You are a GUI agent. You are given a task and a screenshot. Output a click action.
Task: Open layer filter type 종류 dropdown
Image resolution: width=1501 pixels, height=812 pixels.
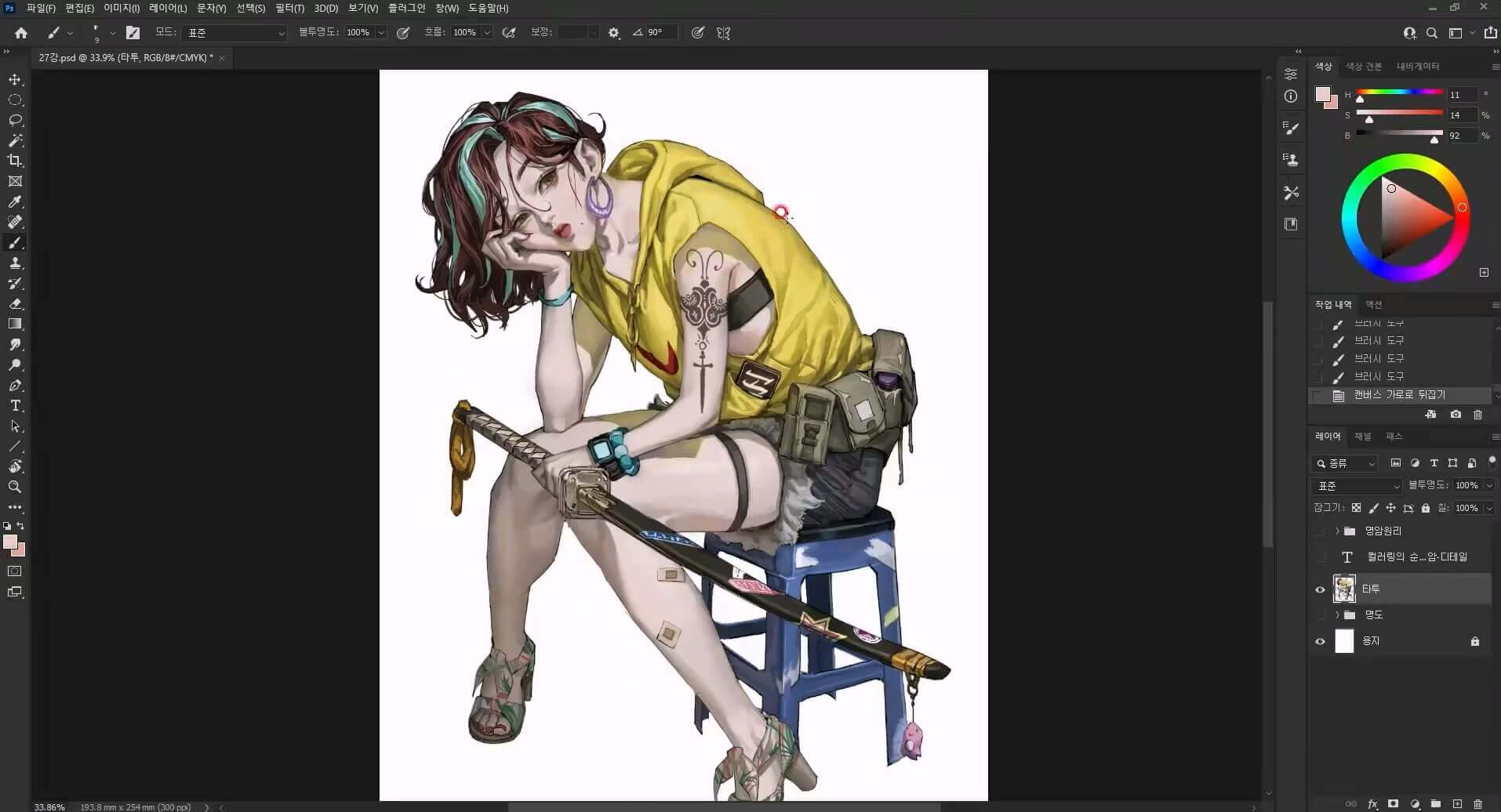click(x=1344, y=463)
